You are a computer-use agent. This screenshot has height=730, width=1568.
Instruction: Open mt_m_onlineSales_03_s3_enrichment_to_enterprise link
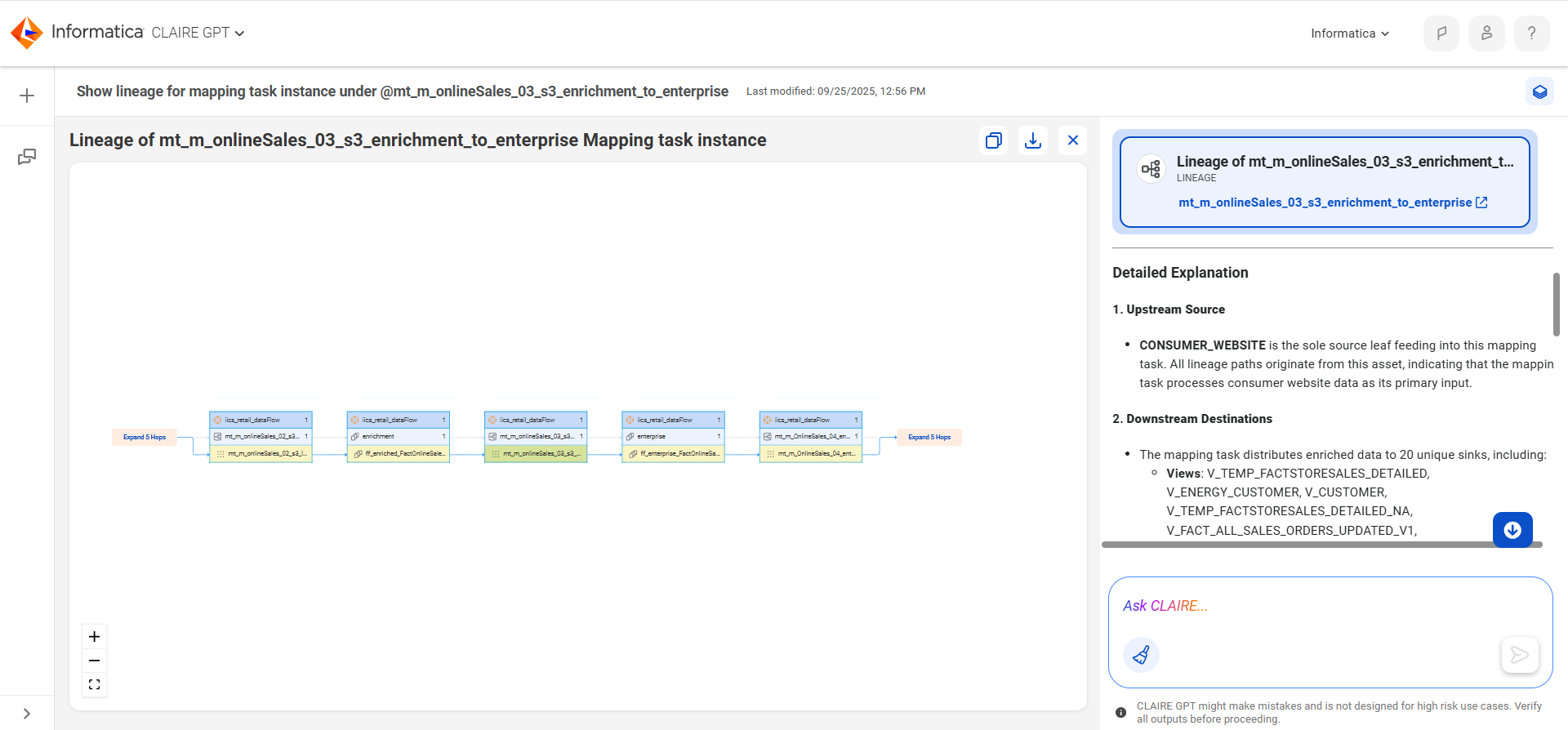[x=1333, y=203]
